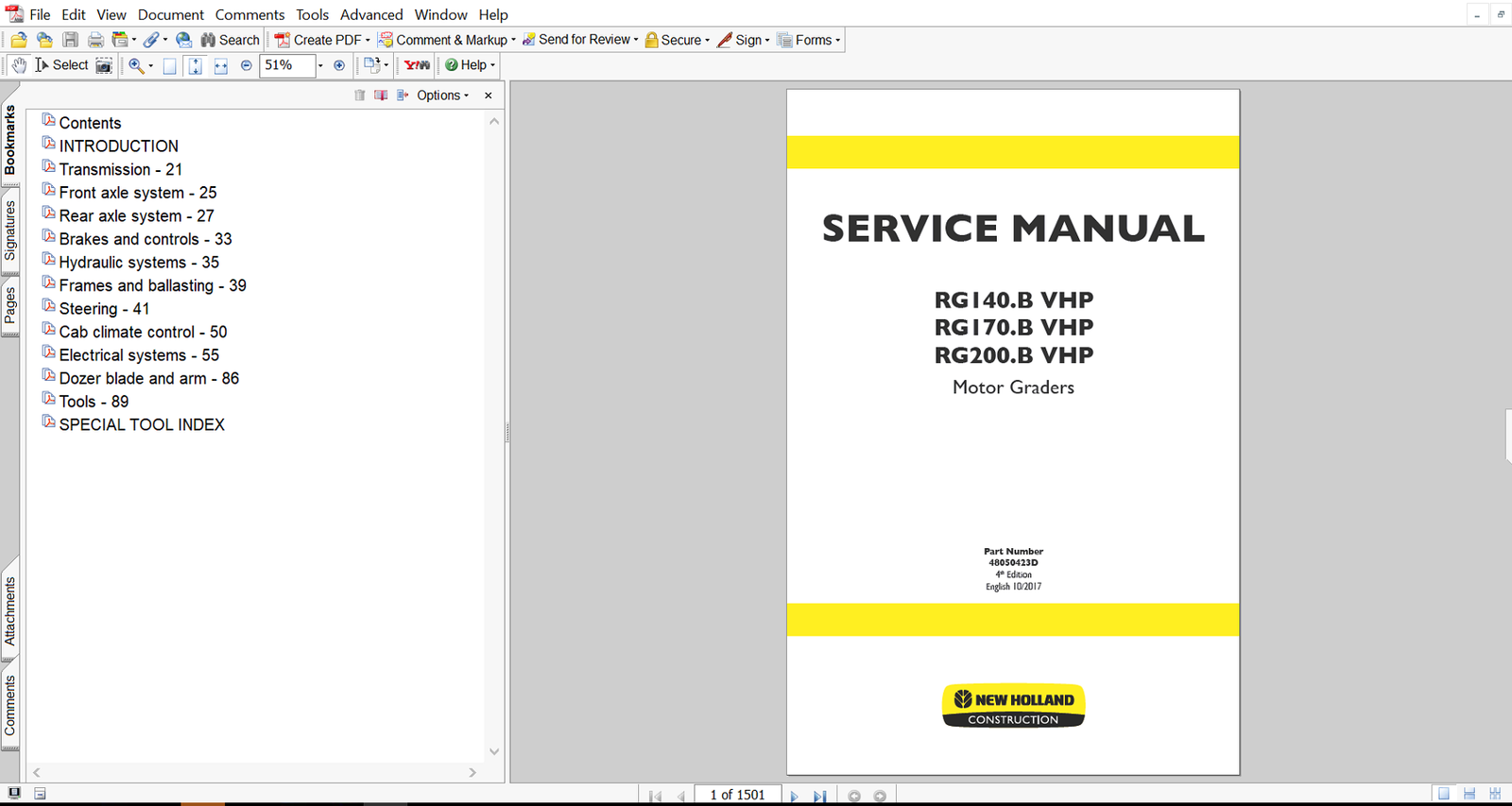Image resolution: width=1512 pixels, height=806 pixels.
Task: Enable continuous page layout view
Action: [1469, 794]
